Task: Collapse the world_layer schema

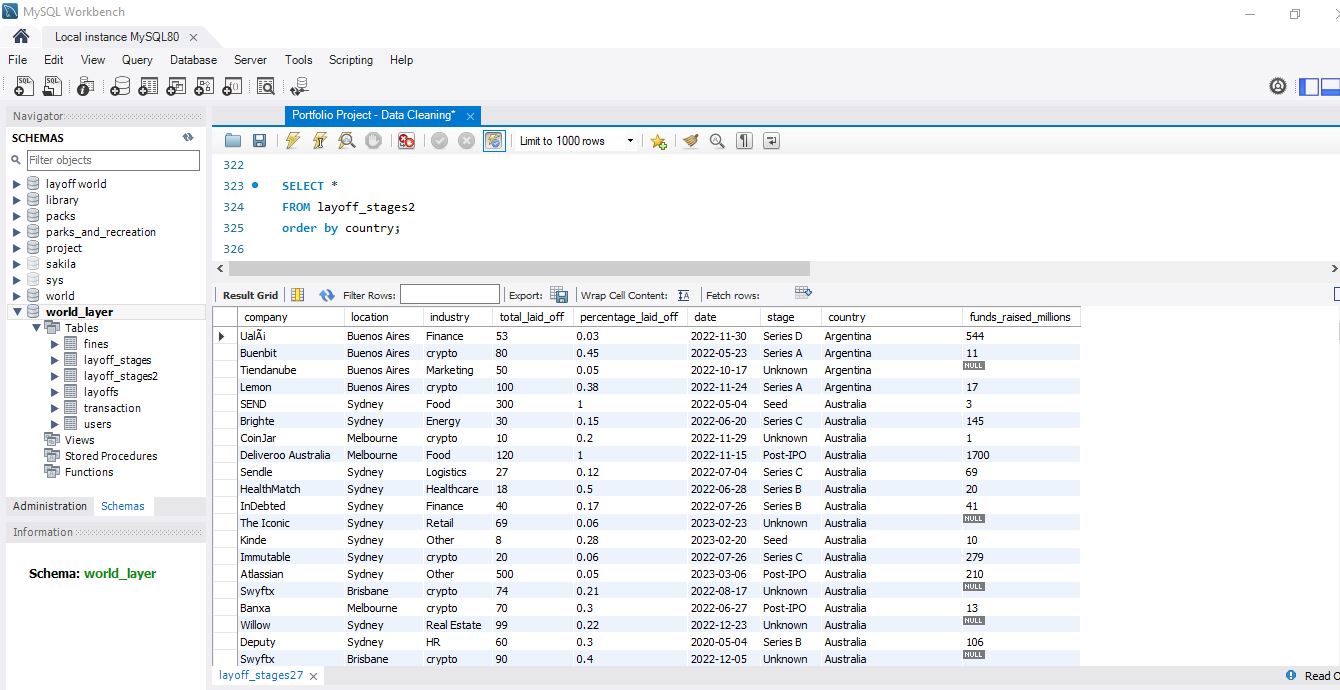Action: [x=16, y=312]
